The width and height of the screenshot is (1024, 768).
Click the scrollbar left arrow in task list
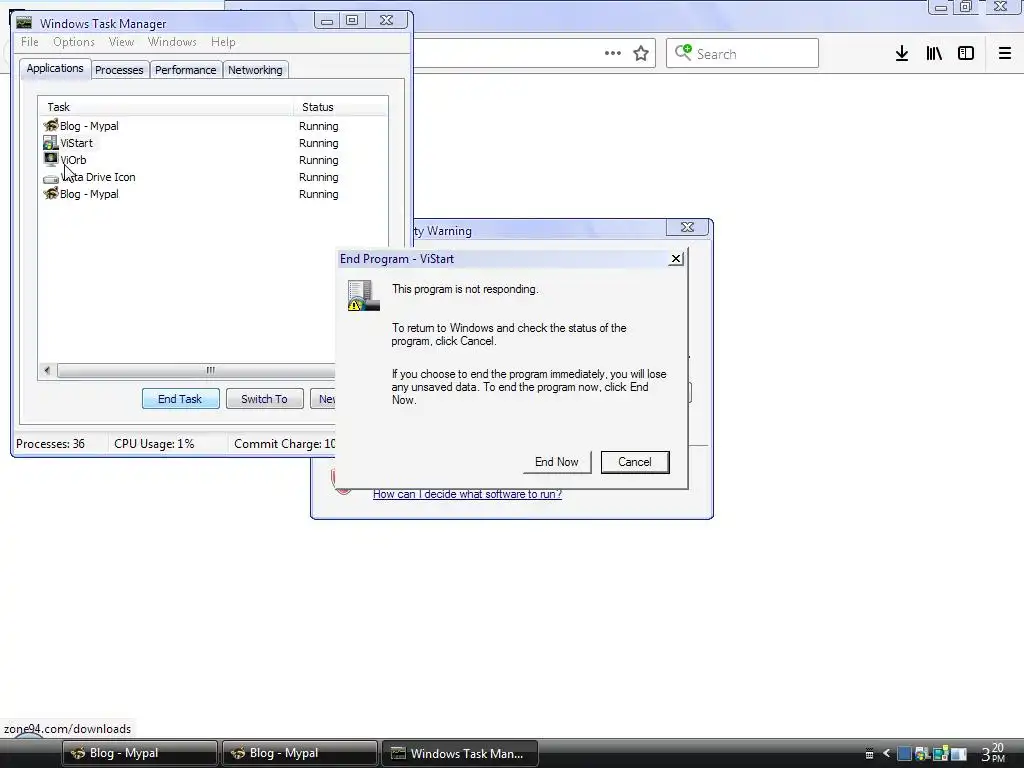[47, 370]
